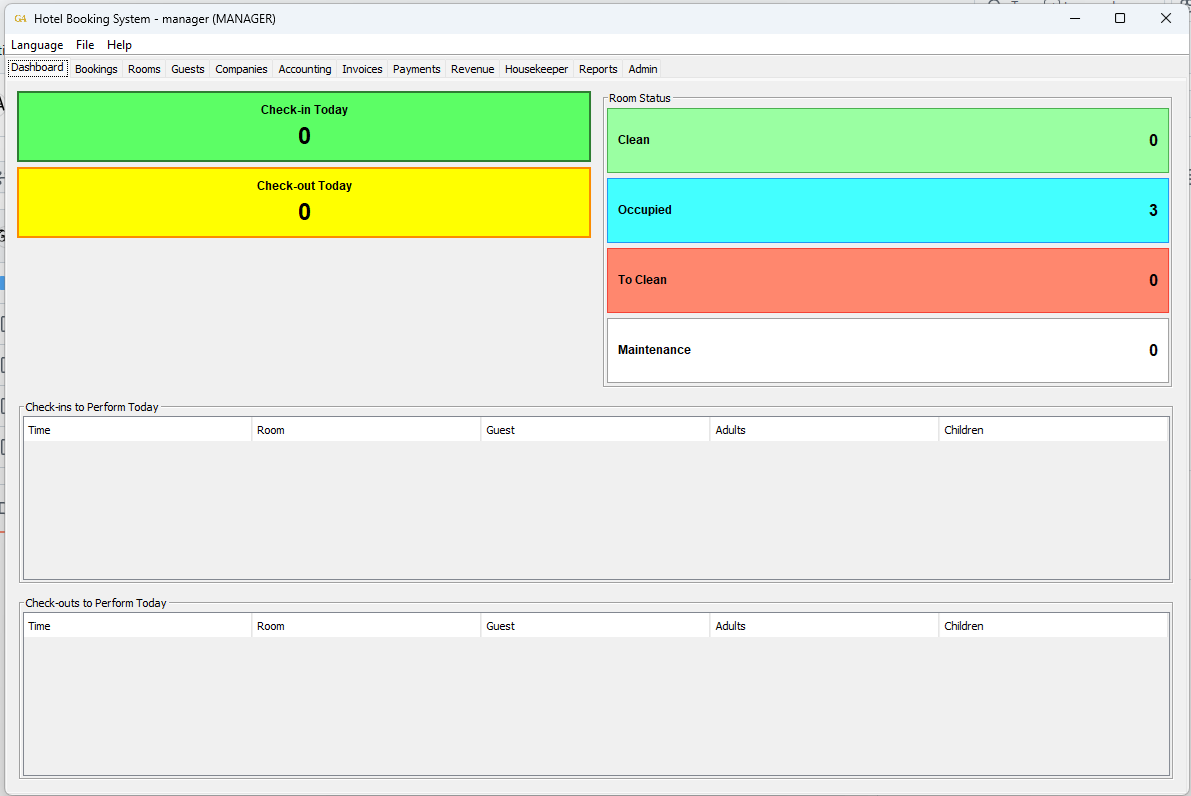
Task: Click the To Clean status panel
Action: [x=887, y=280]
